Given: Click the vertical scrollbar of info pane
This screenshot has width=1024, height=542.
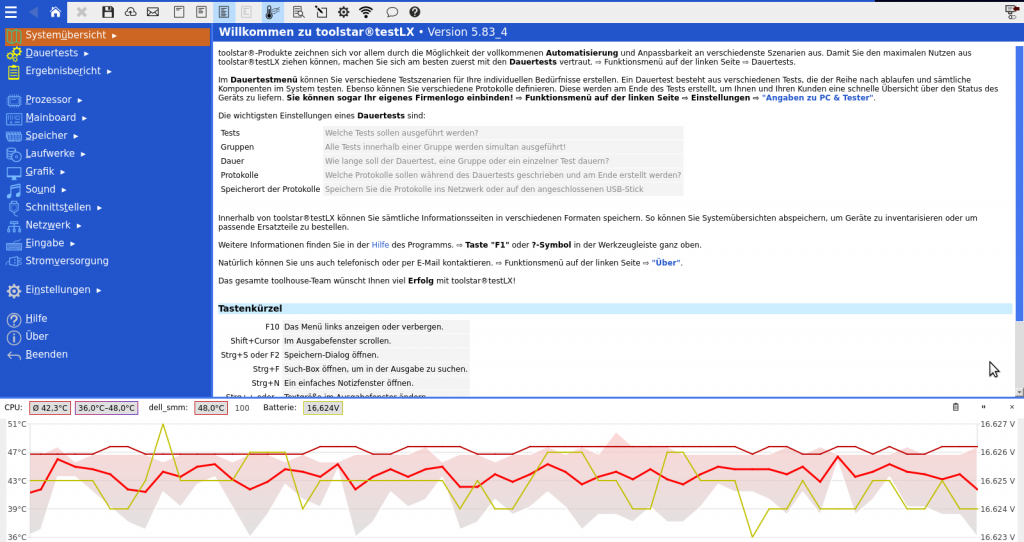Looking at the screenshot, I should coord(1019,200).
